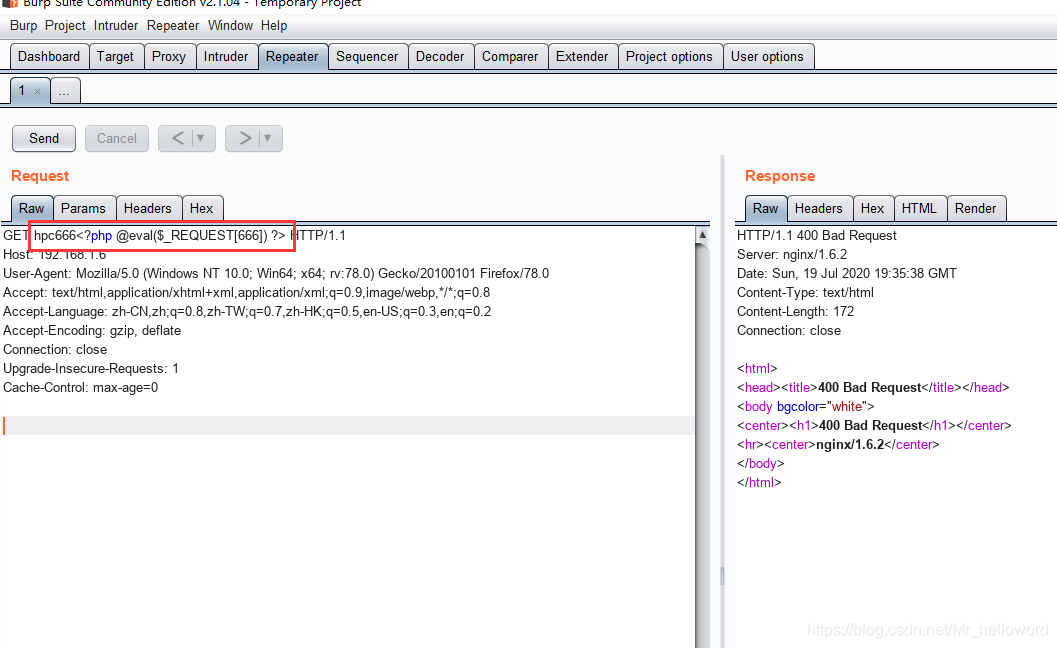Switch to the Comparer tab

pyautogui.click(x=510, y=57)
